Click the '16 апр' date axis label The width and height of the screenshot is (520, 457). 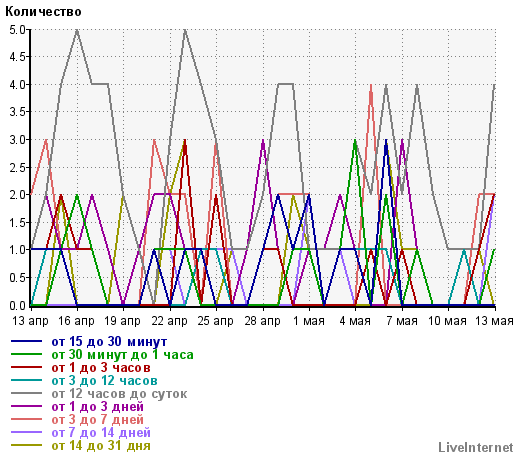click(77, 321)
